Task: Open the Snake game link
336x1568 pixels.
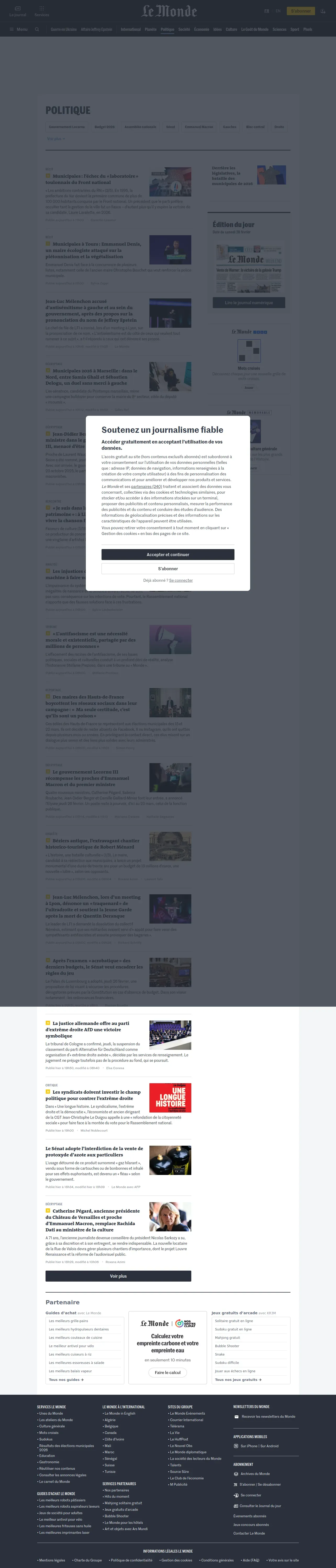Action: 220,1354
